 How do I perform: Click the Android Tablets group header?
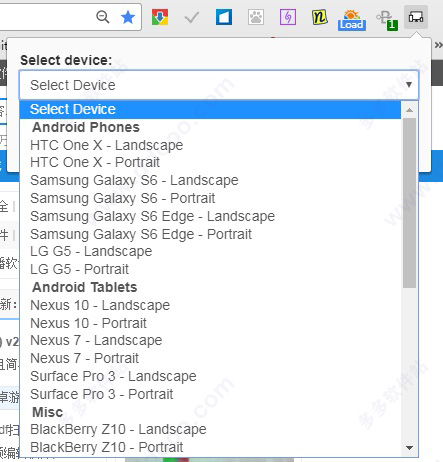coord(85,287)
